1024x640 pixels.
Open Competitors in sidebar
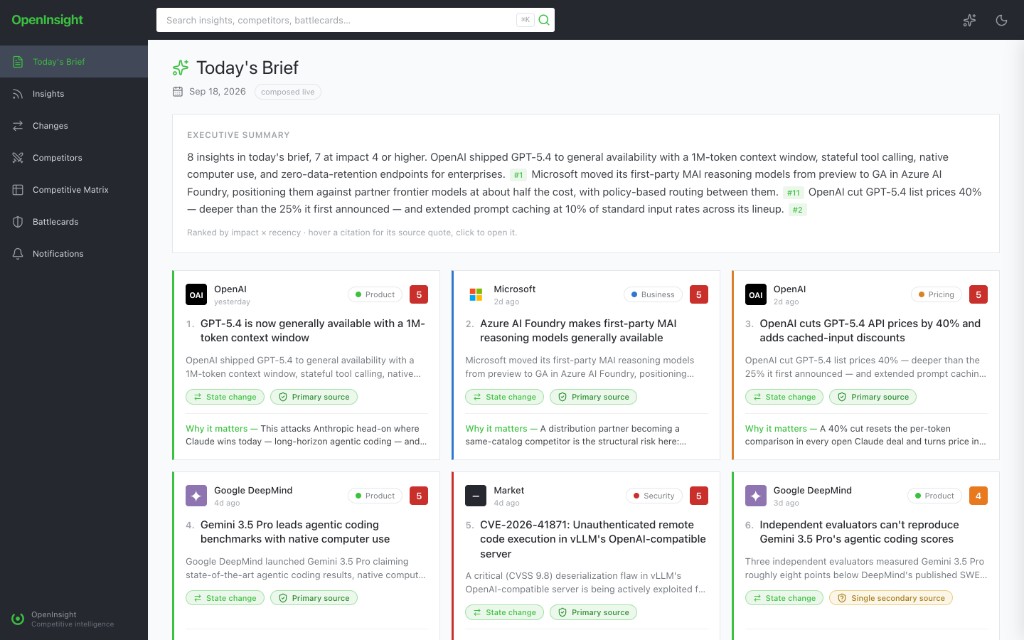point(74,157)
